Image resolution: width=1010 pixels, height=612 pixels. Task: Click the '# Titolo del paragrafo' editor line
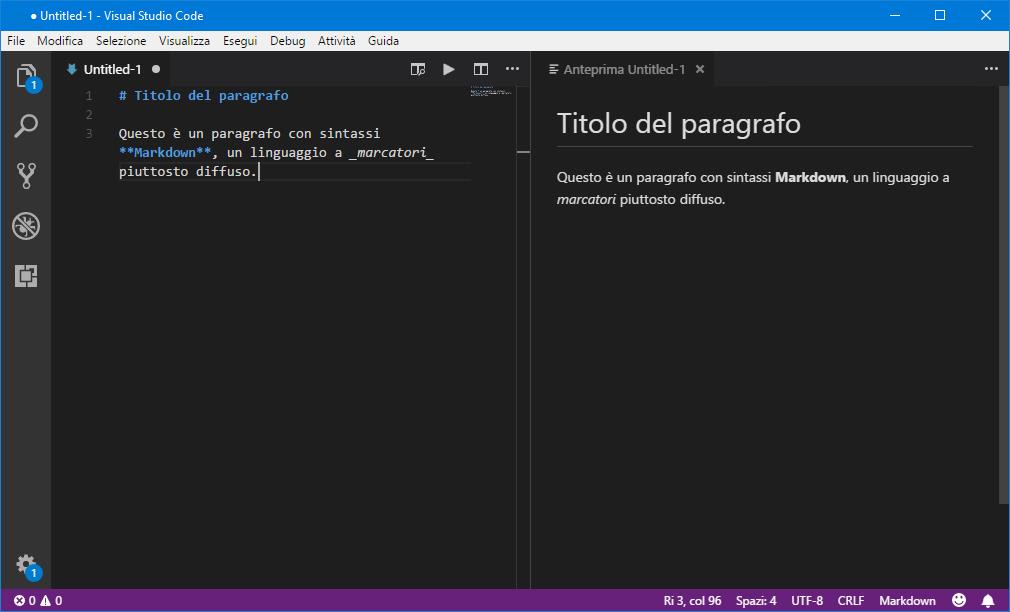tap(204, 95)
